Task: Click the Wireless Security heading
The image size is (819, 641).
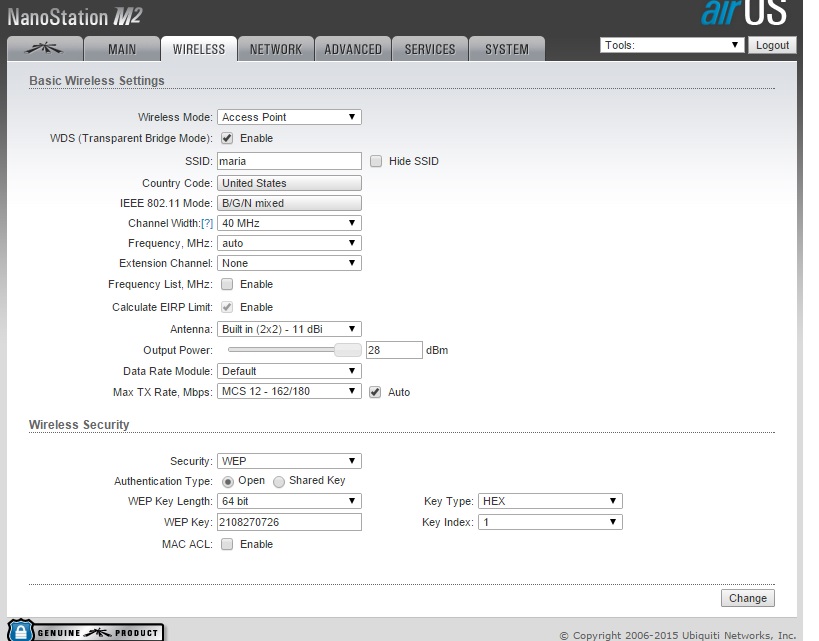Action: [x=79, y=425]
